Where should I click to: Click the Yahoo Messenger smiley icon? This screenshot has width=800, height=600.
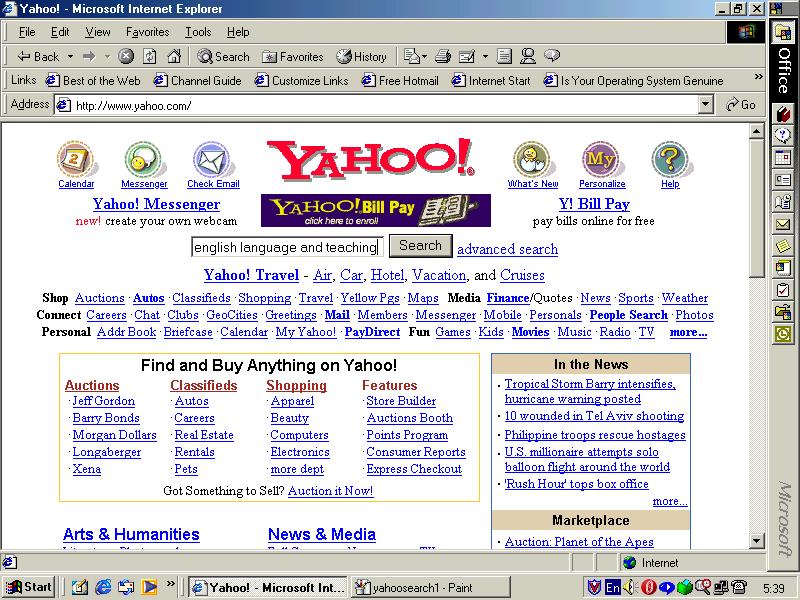click(144, 160)
